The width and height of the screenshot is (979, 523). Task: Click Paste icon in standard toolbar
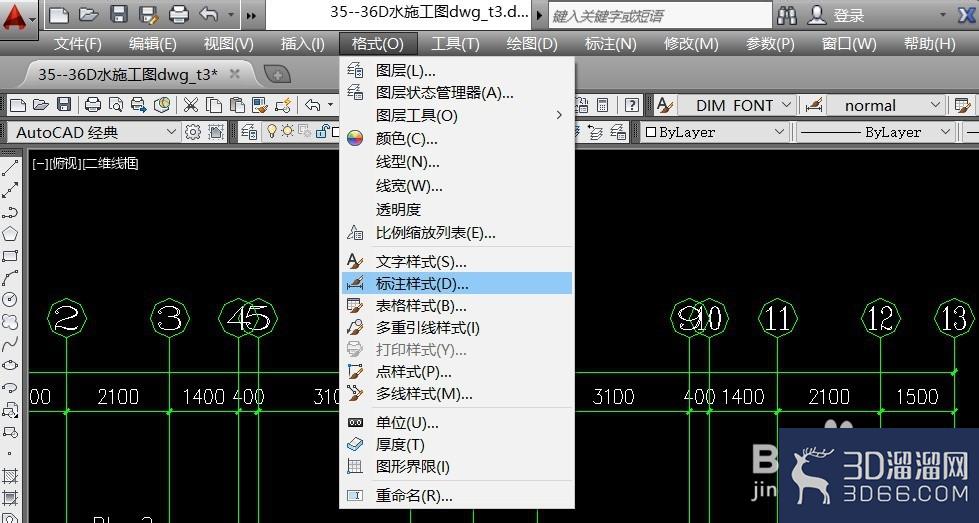[x=237, y=105]
